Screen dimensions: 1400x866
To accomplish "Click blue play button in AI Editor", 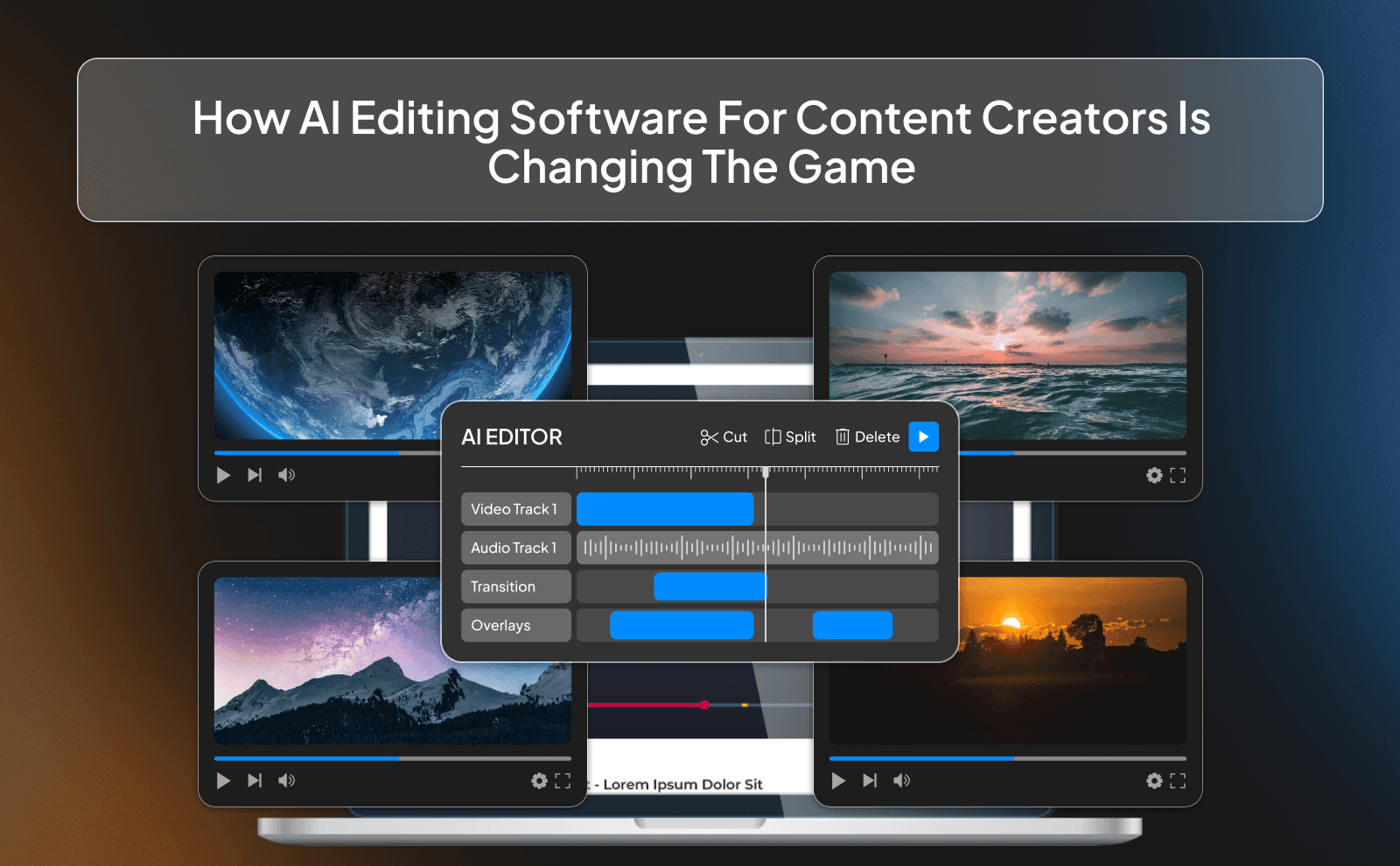I will 924,436.
